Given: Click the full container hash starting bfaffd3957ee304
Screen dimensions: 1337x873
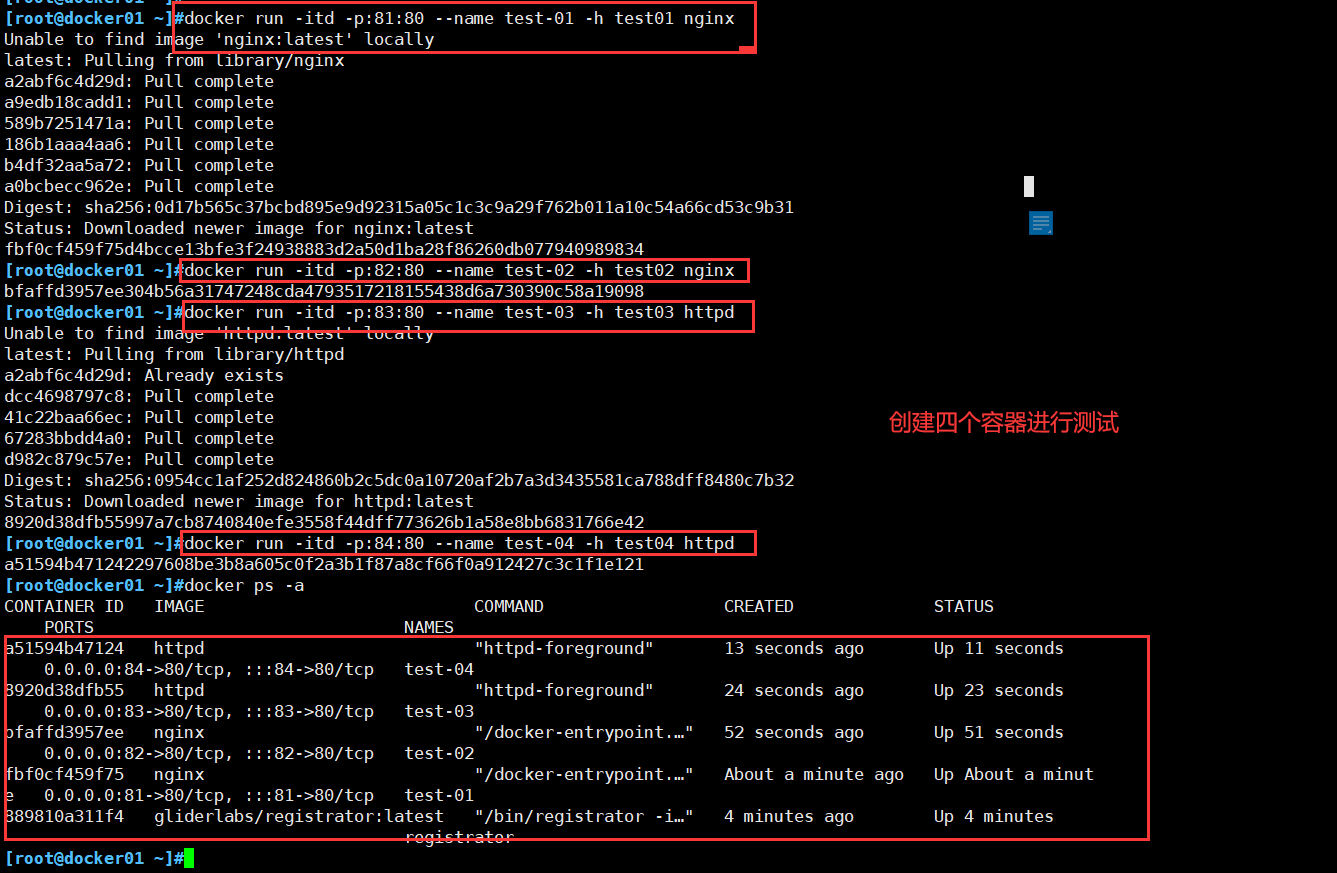Looking at the screenshot, I should tap(324, 291).
